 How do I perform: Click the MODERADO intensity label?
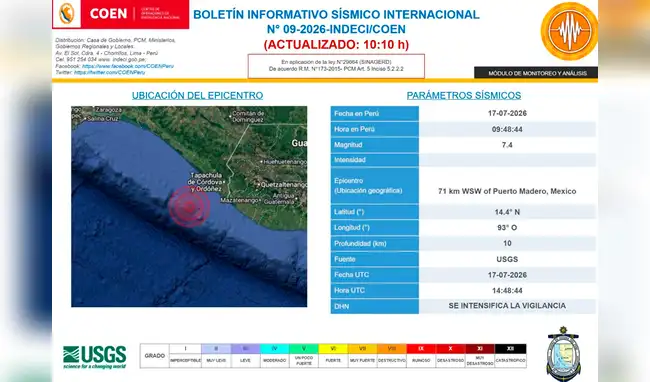(274, 361)
